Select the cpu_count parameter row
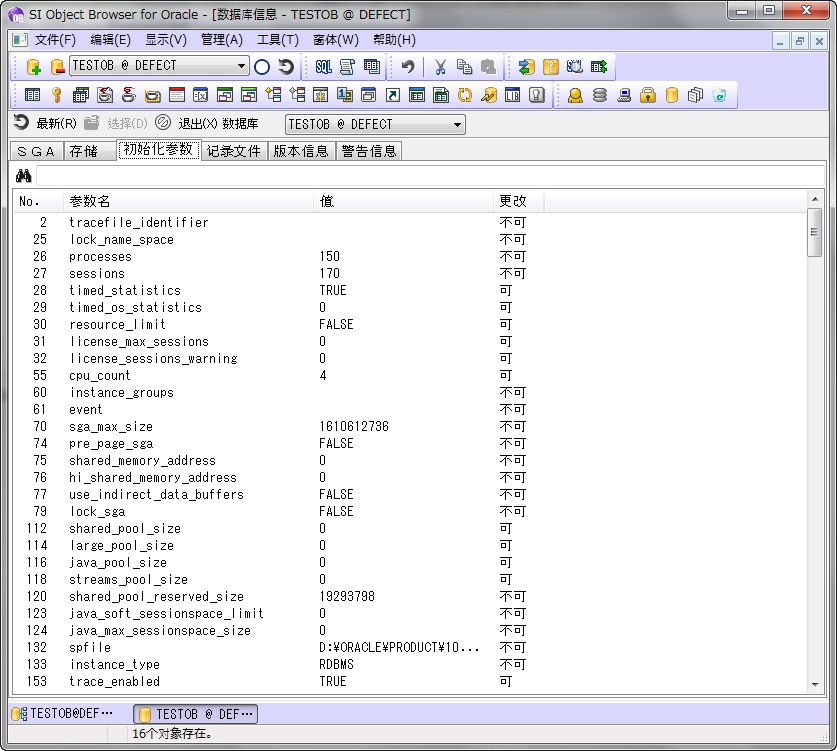This screenshot has height=751, width=837. [409, 375]
